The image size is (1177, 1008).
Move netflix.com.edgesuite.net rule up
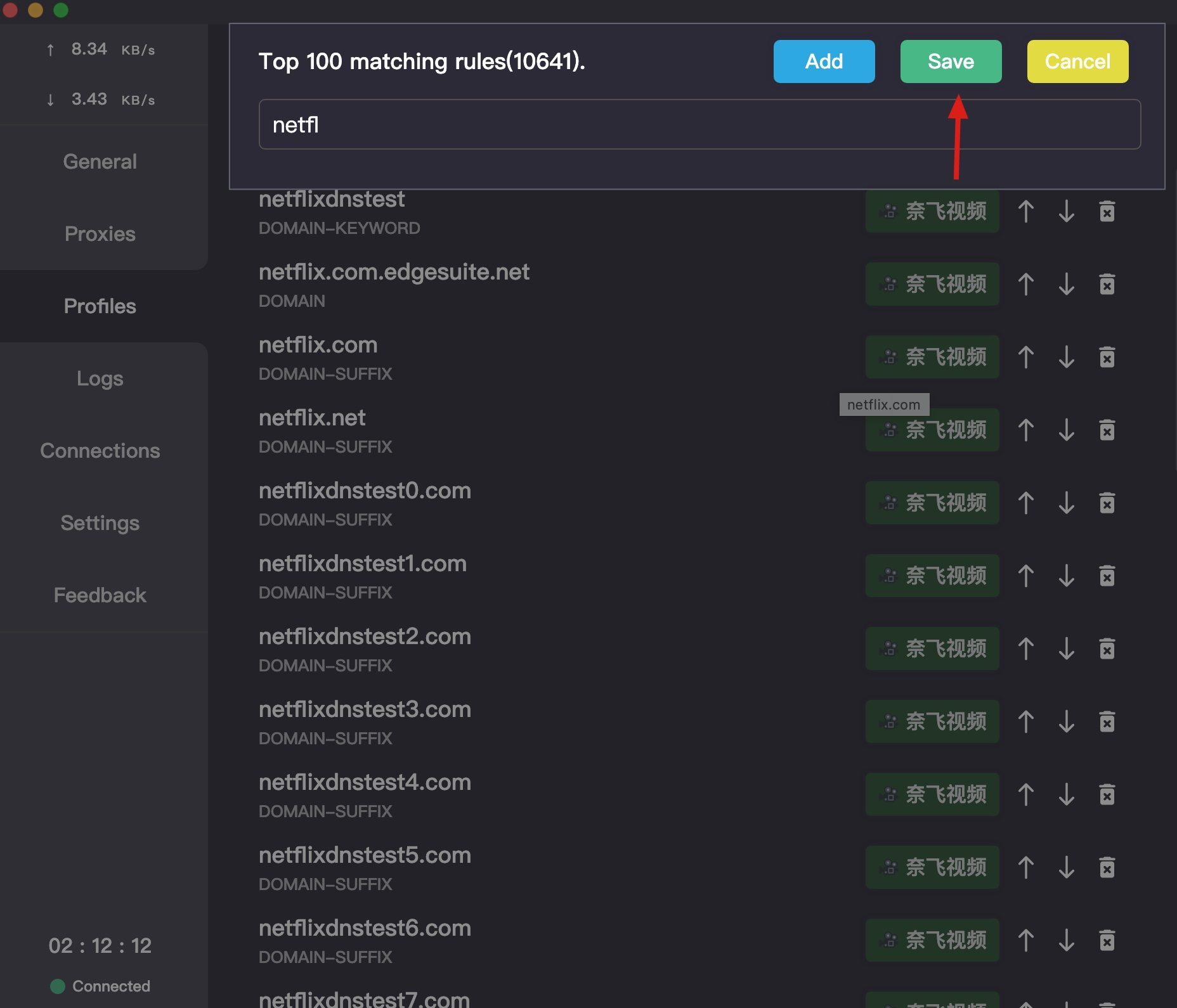click(x=1026, y=284)
